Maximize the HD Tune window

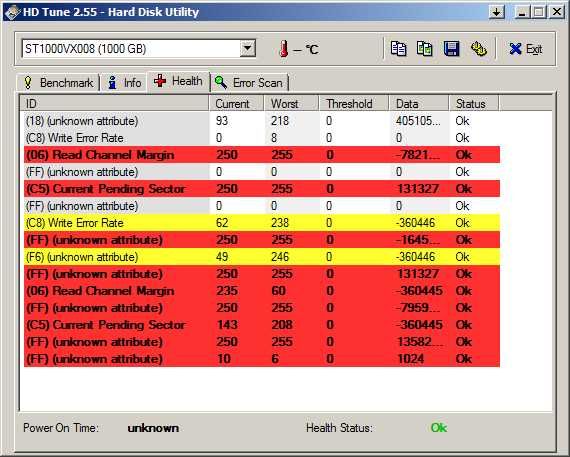point(539,12)
